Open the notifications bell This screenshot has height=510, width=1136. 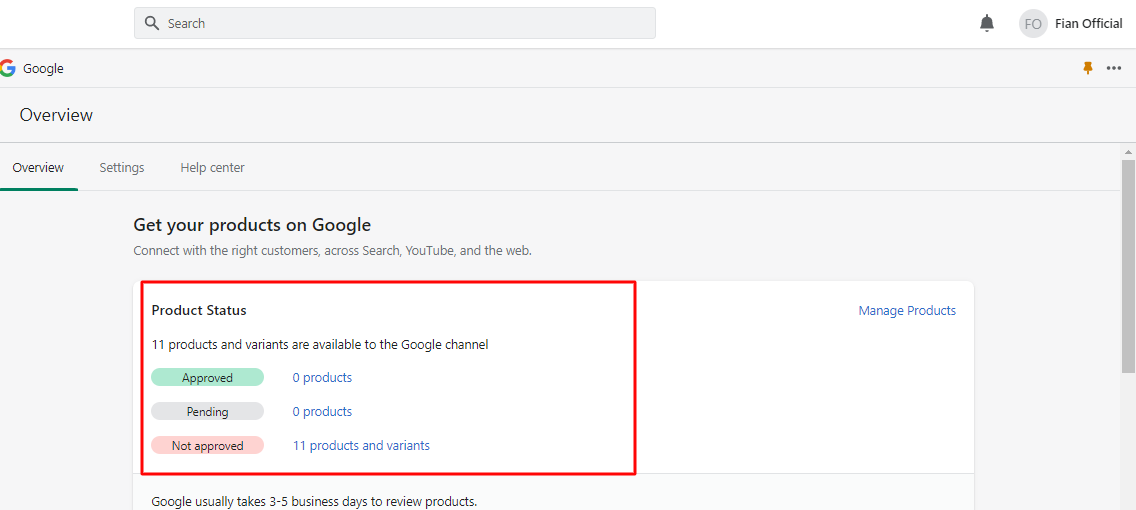click(987, 23)
